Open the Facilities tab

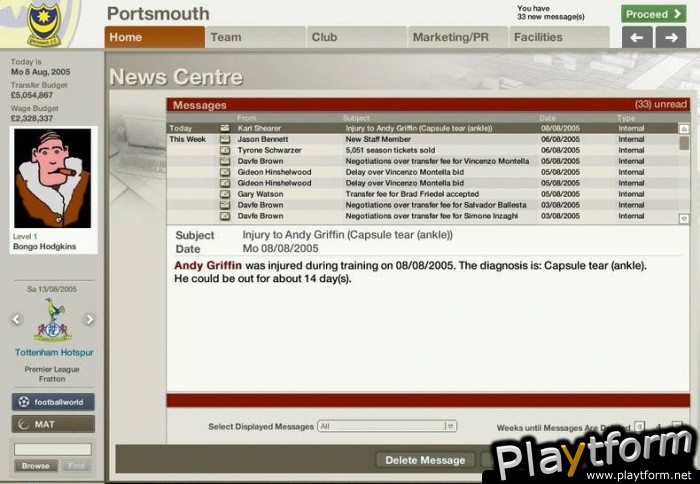coord(559,38)
